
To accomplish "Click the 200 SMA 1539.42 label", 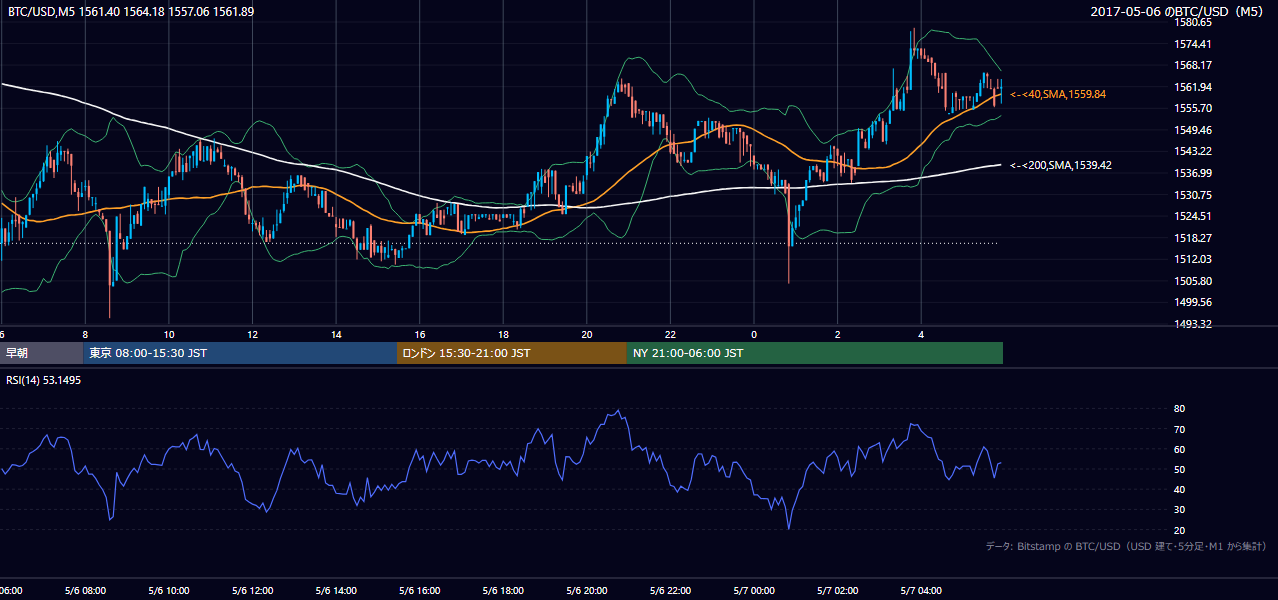I will pos(1061,165).
